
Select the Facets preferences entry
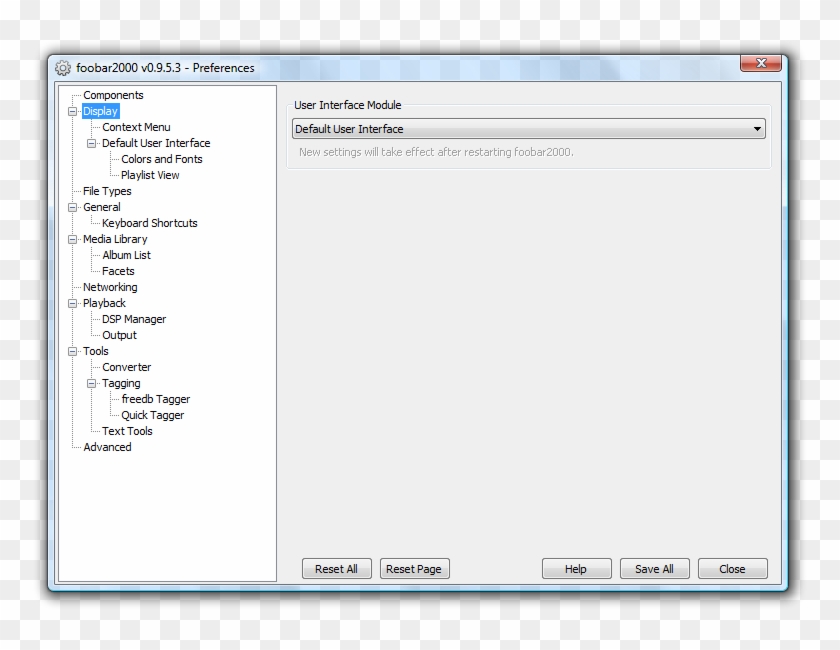(118, 271)
